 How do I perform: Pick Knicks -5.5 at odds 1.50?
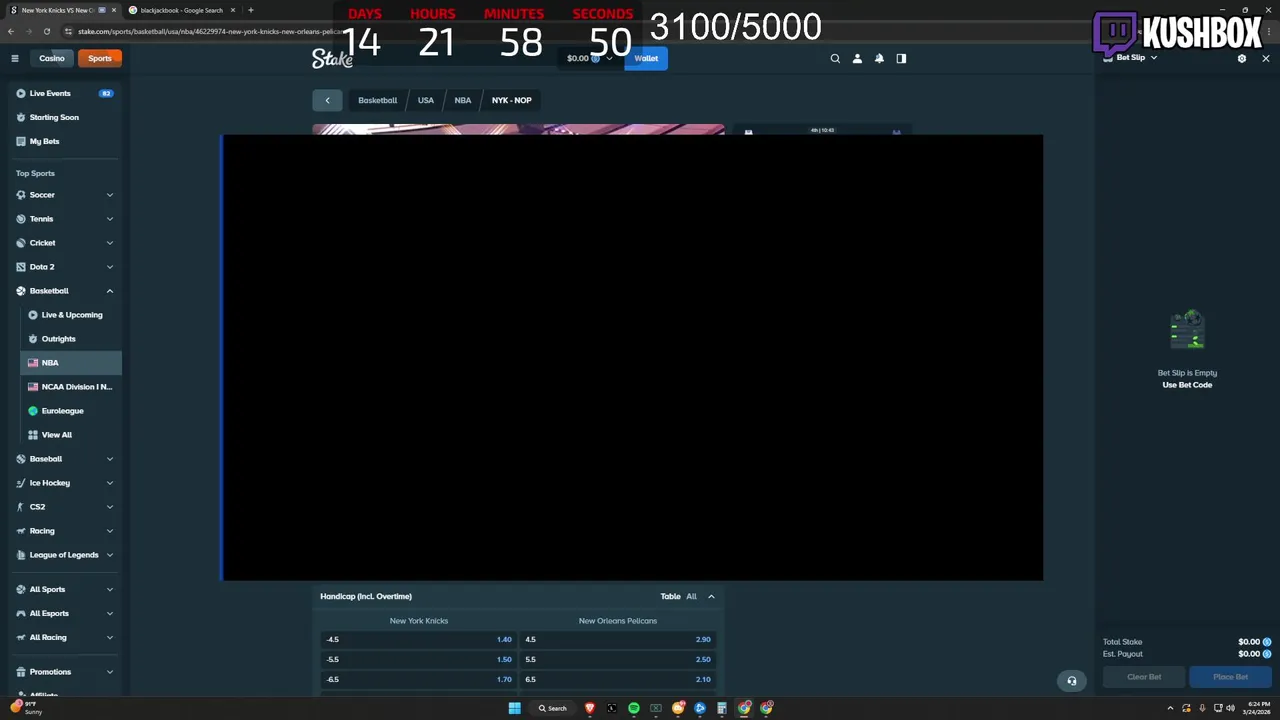419,659
